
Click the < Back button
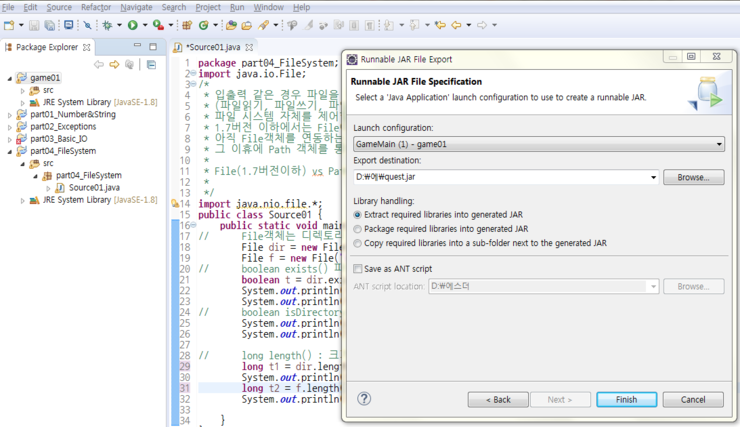point(498,400)
